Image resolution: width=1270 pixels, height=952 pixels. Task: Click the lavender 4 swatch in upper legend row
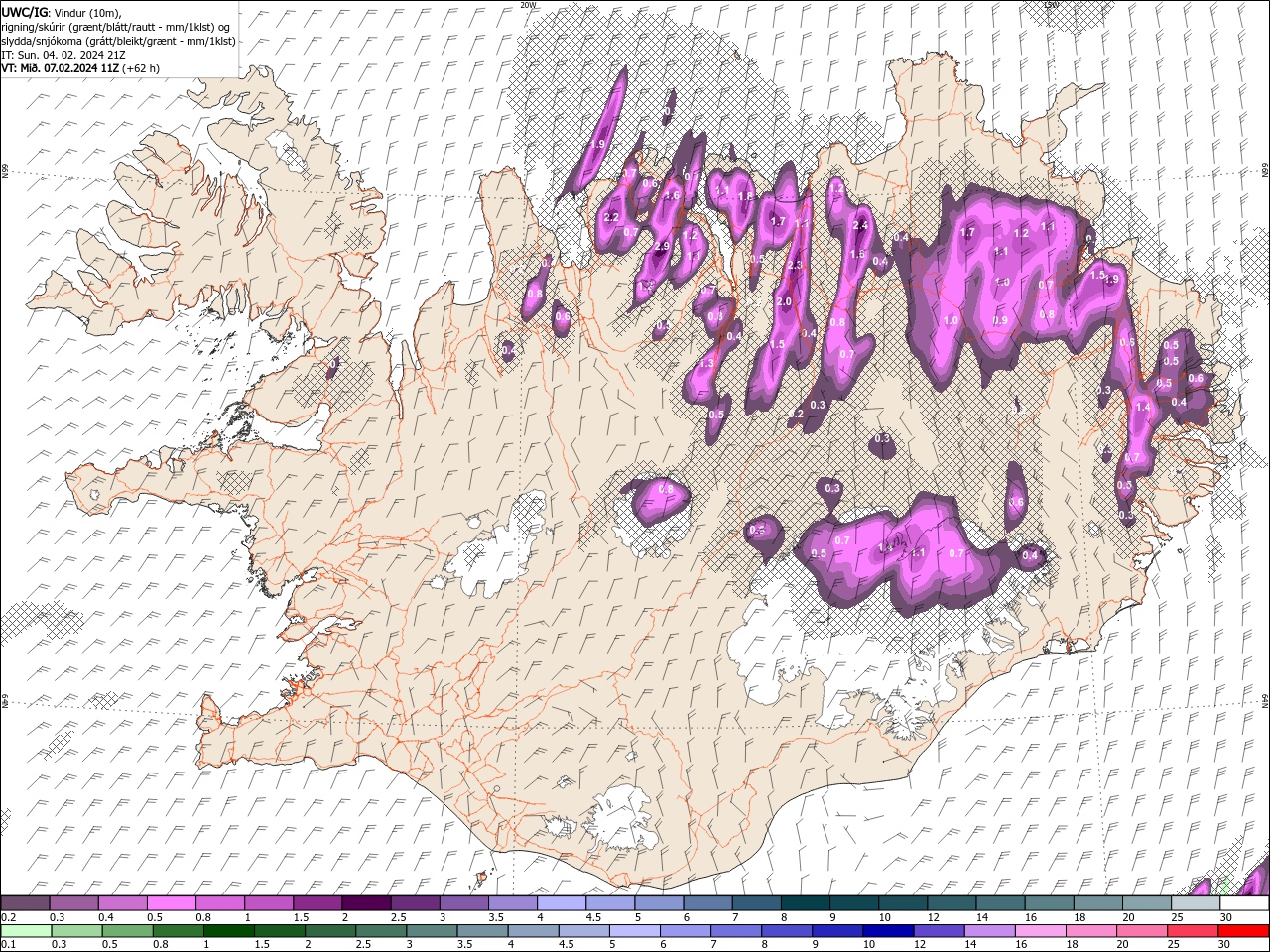[561, 903]
